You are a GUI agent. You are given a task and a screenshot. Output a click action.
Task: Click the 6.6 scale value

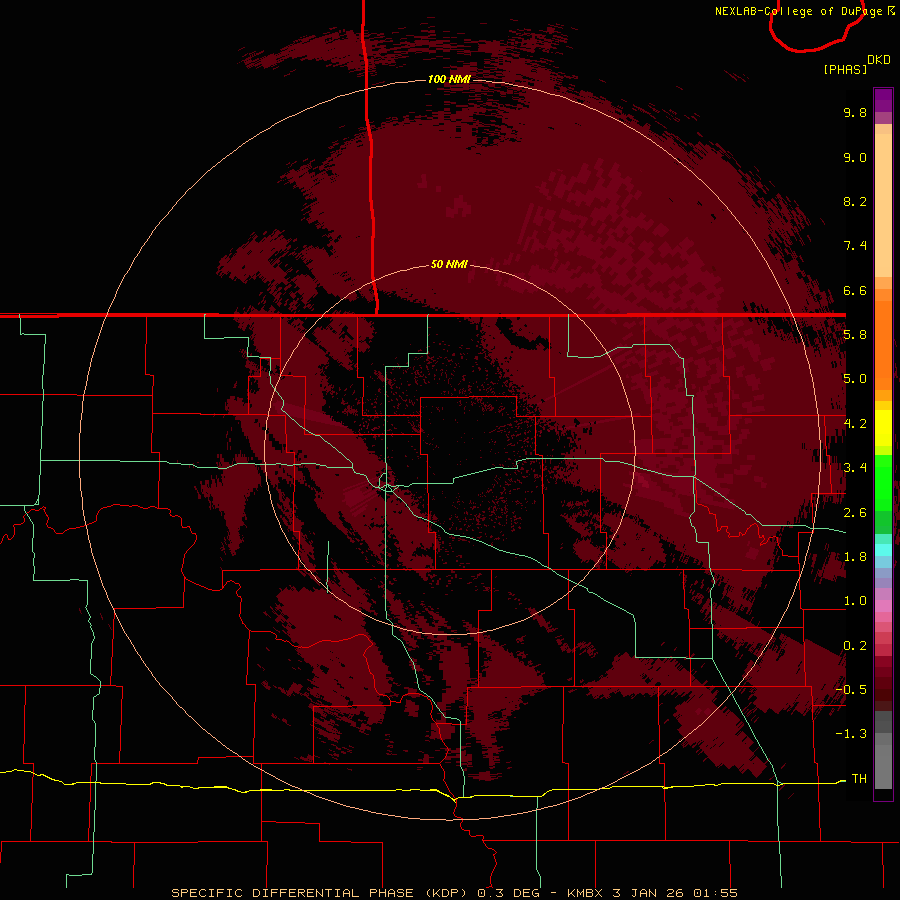click(x=855, y=290)
